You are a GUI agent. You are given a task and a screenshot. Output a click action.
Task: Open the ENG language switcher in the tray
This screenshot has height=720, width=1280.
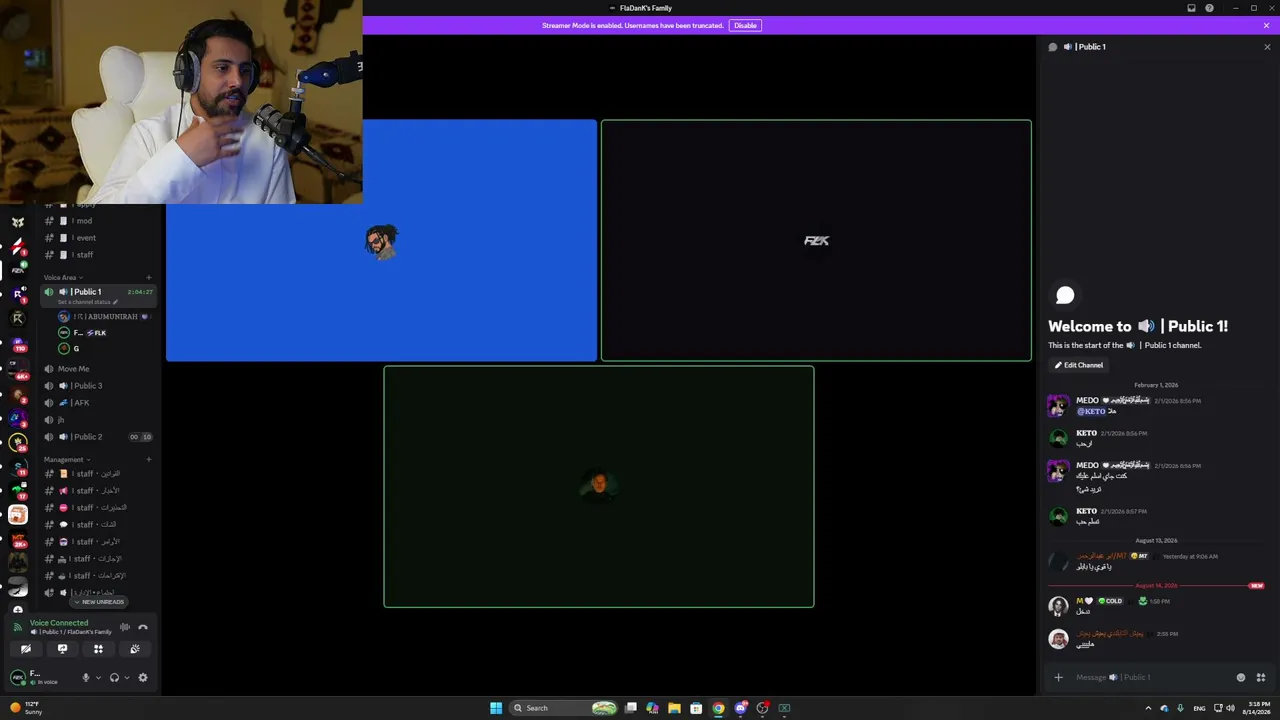tap(1199, 708)
